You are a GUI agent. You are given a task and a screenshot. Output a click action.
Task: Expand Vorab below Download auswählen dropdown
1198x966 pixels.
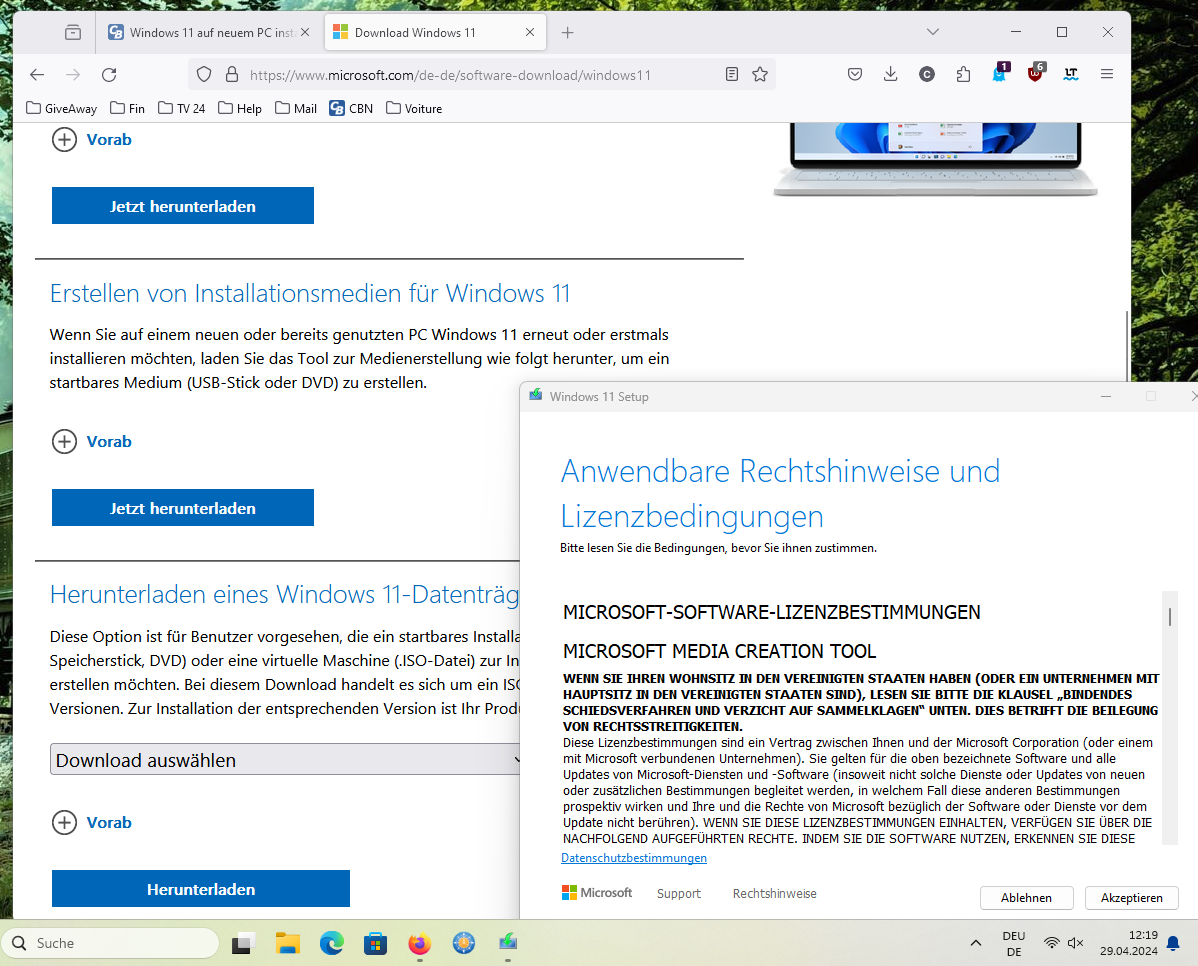pyautogui.click(x=92, y=822)
